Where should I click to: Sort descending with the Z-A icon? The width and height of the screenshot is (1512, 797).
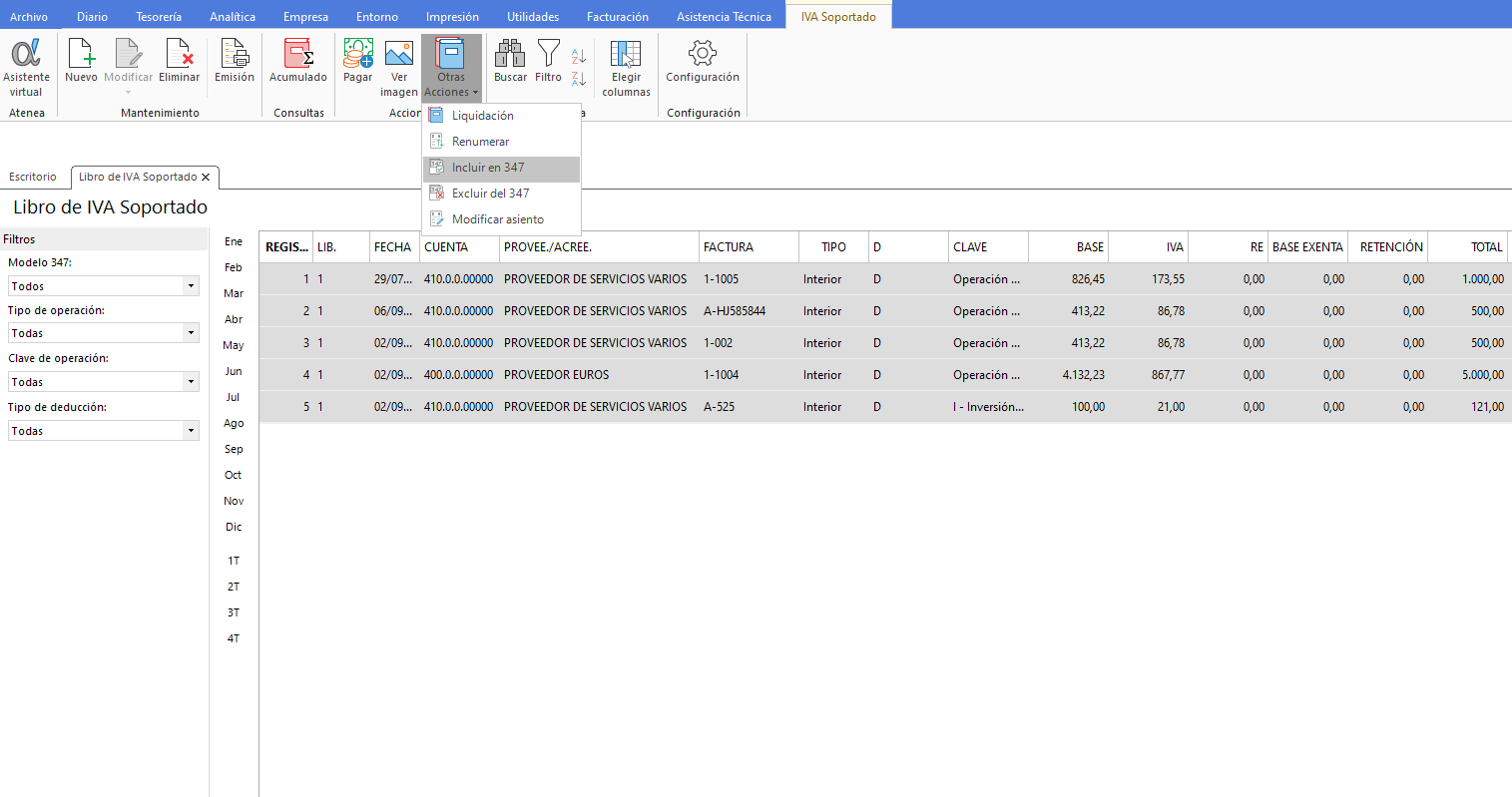[x=579, y=79]
